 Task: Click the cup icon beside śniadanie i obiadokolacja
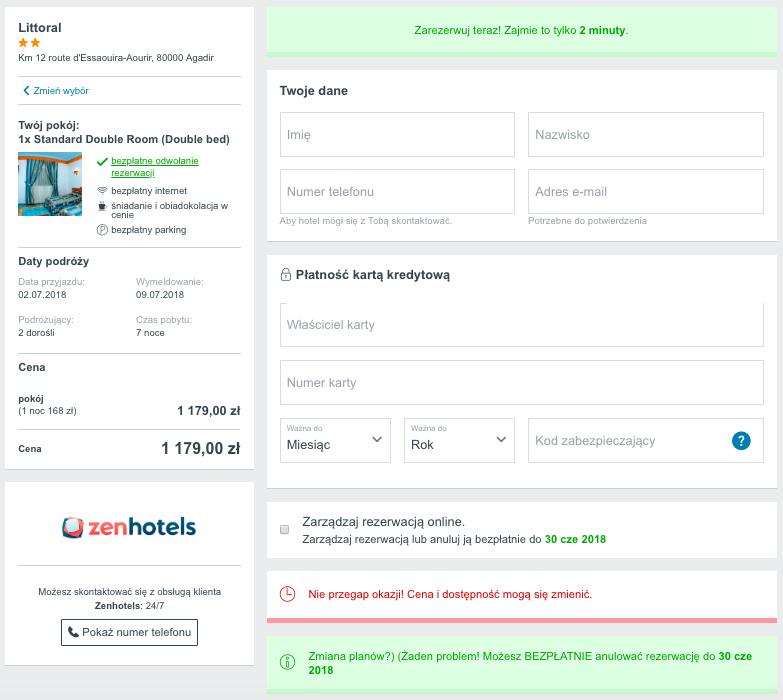102,206
